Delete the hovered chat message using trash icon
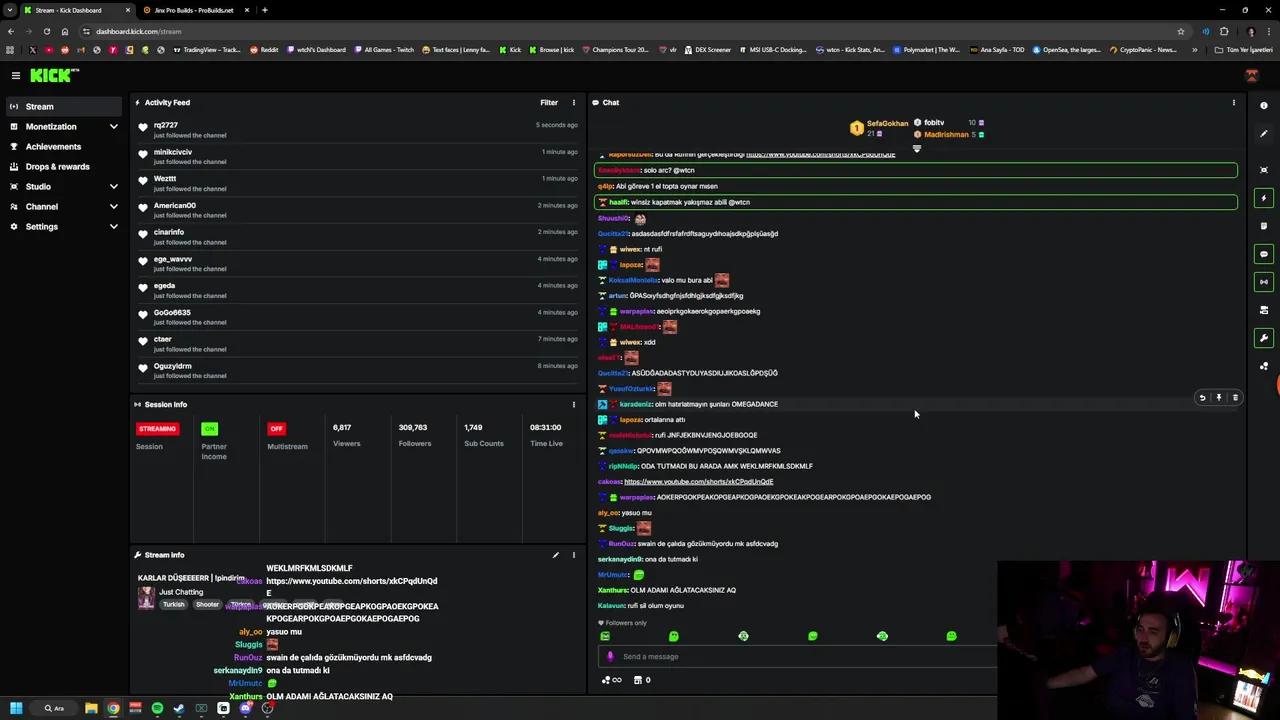Viewport: 1280px width, 720px height. pyautogui.click(x=1235, y=398)
